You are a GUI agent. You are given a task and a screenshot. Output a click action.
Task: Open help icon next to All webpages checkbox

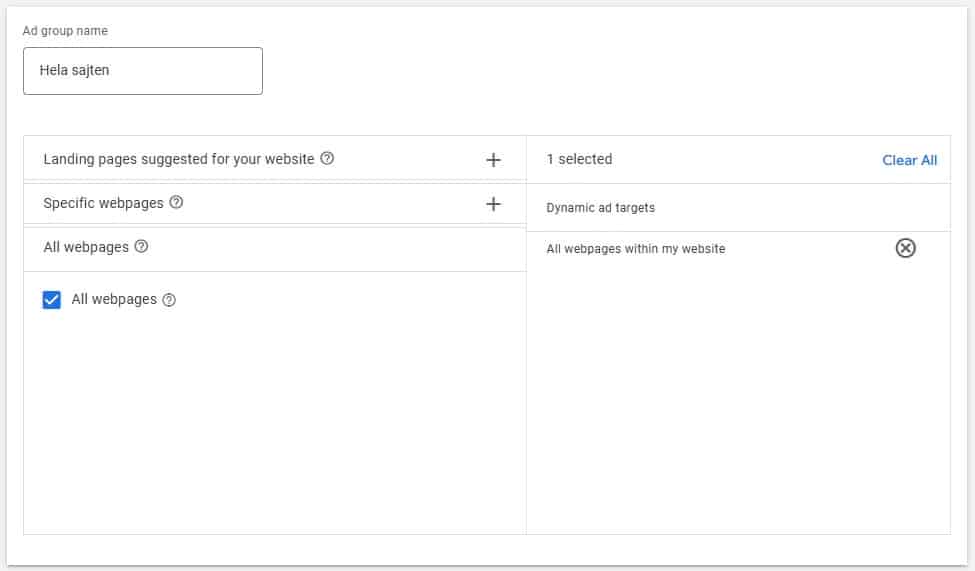tap(169, 300)
